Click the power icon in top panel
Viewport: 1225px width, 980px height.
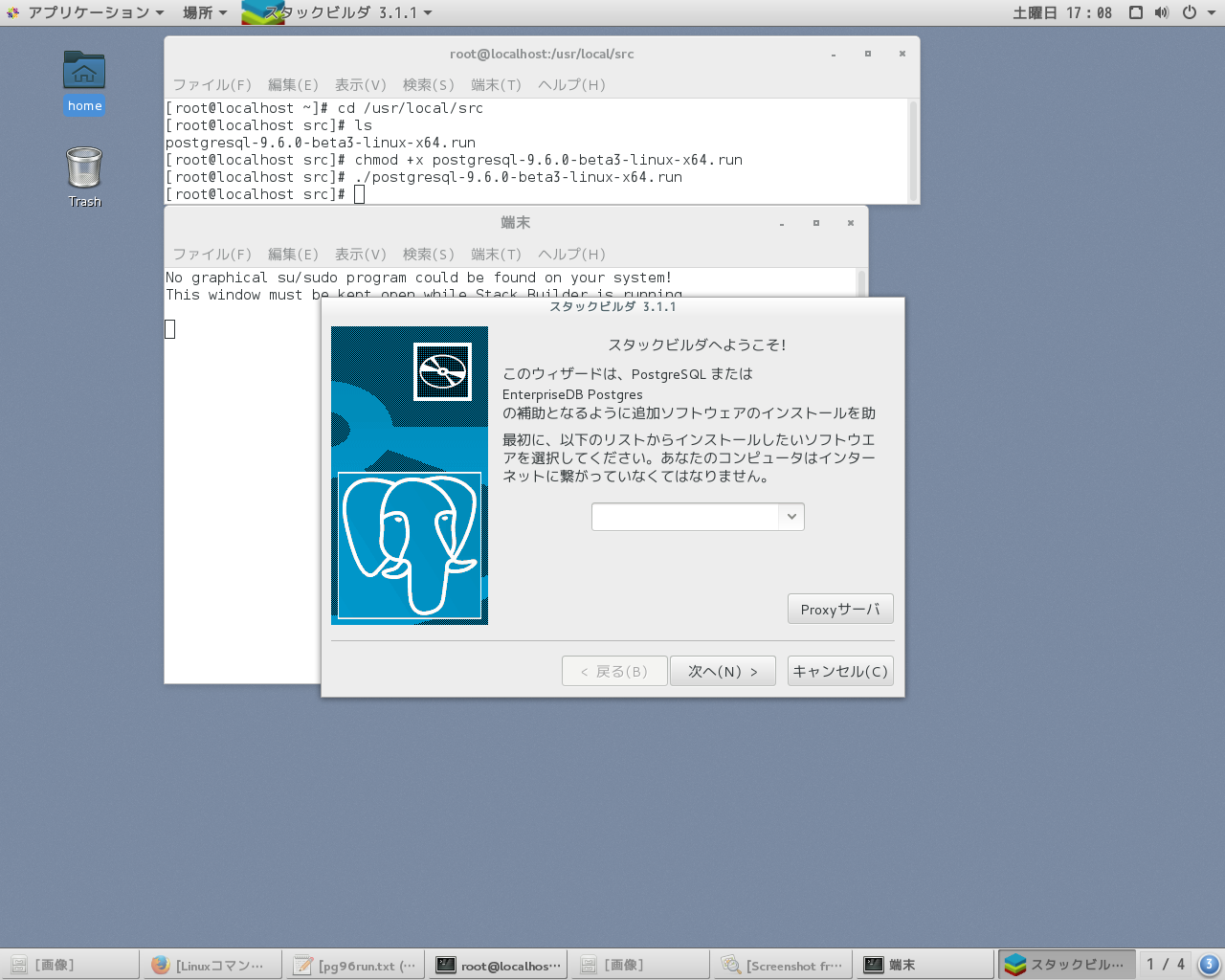[x=1189, y=12]
